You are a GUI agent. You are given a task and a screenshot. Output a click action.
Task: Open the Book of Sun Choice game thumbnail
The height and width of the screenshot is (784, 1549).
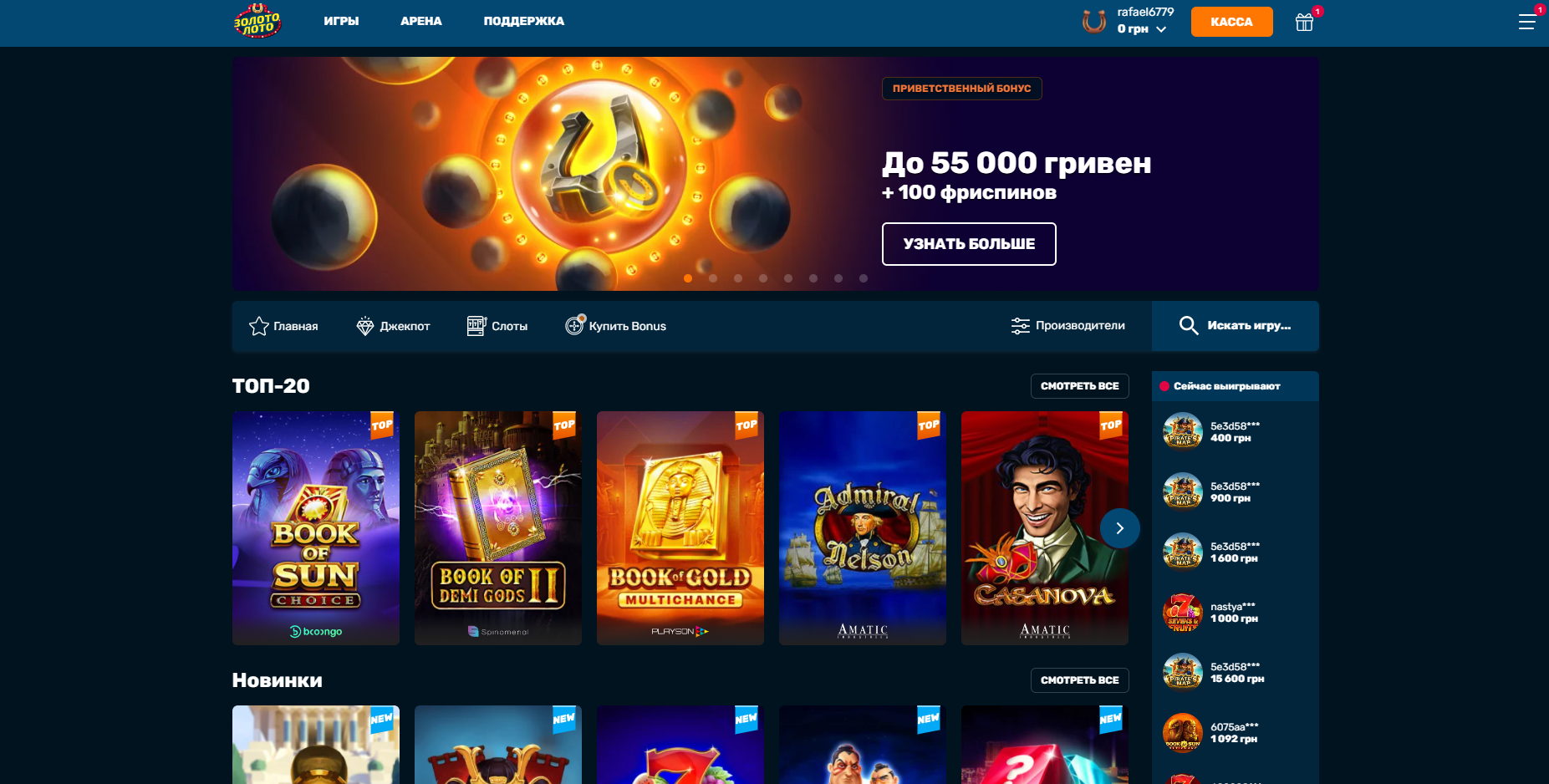point(316,528)
